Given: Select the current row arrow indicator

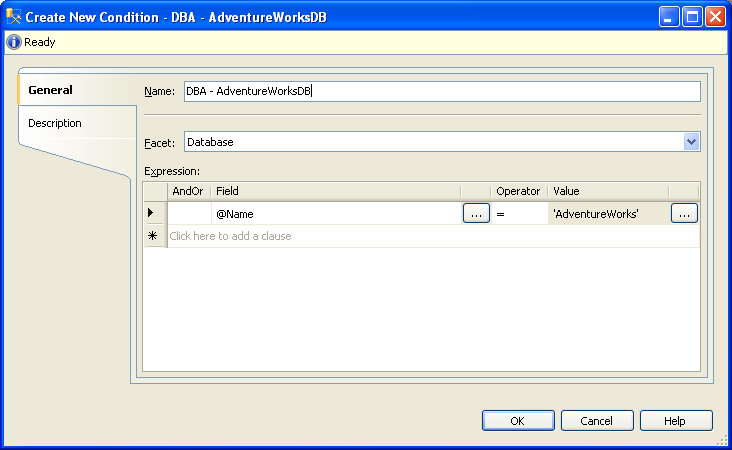Looking at the screenshot, I should click(x=151, y=213).
